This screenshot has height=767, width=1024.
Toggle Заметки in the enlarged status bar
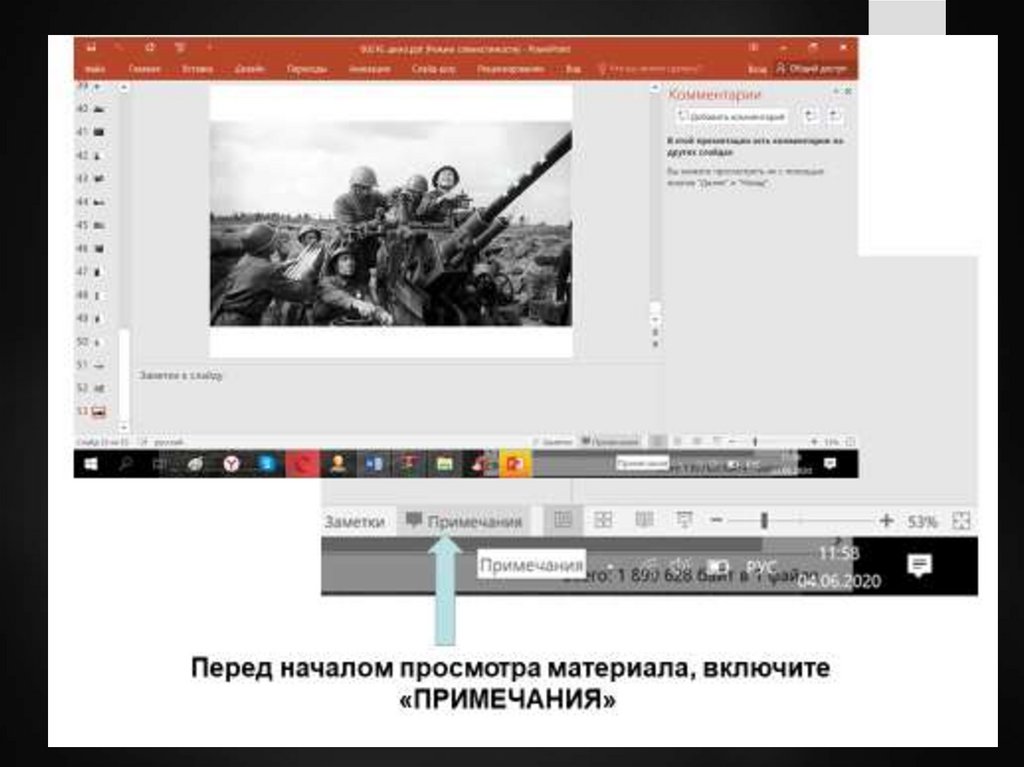coord(354,521)
